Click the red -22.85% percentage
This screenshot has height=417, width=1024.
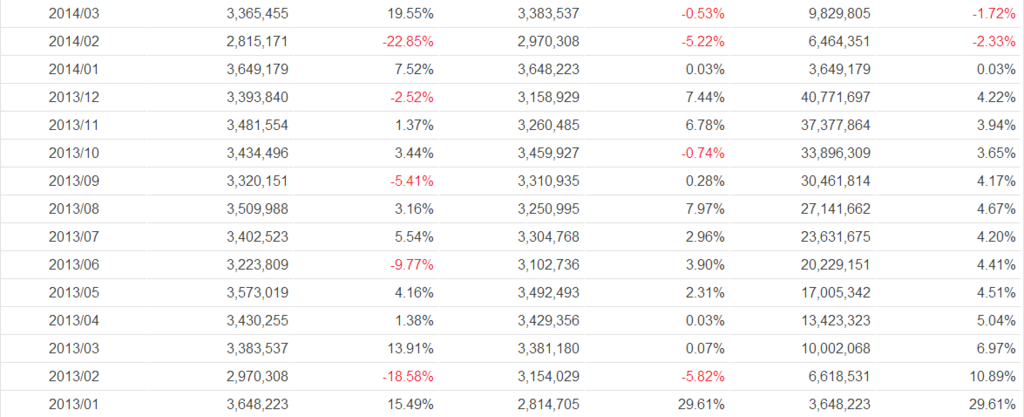tap(407, 41)
